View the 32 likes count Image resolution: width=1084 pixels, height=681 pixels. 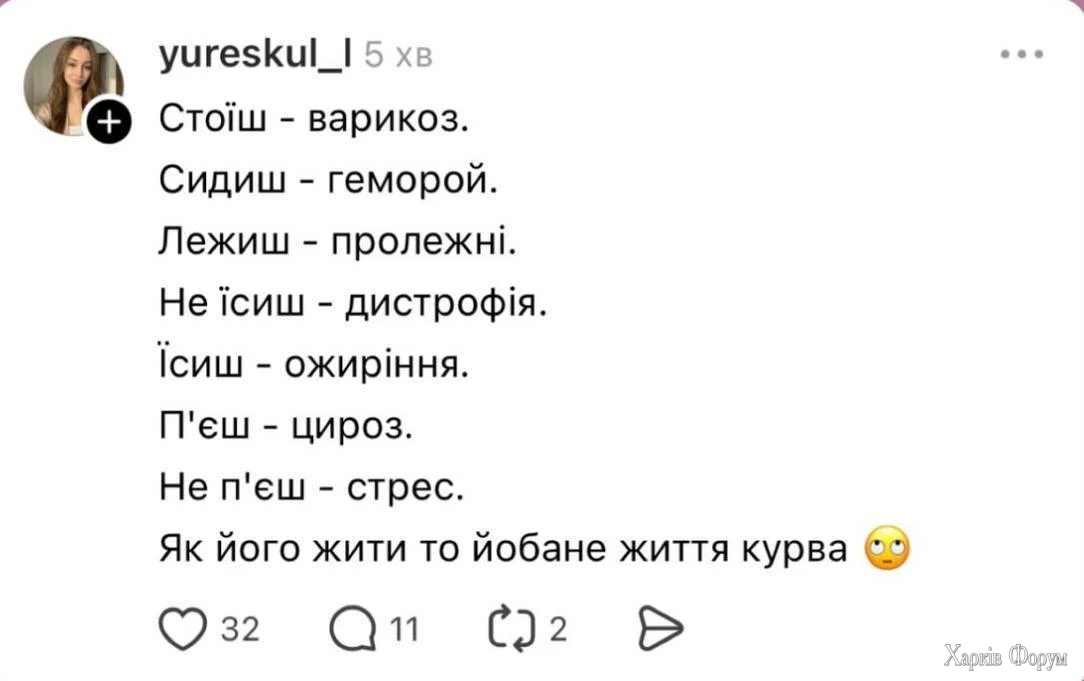(238, 630)
